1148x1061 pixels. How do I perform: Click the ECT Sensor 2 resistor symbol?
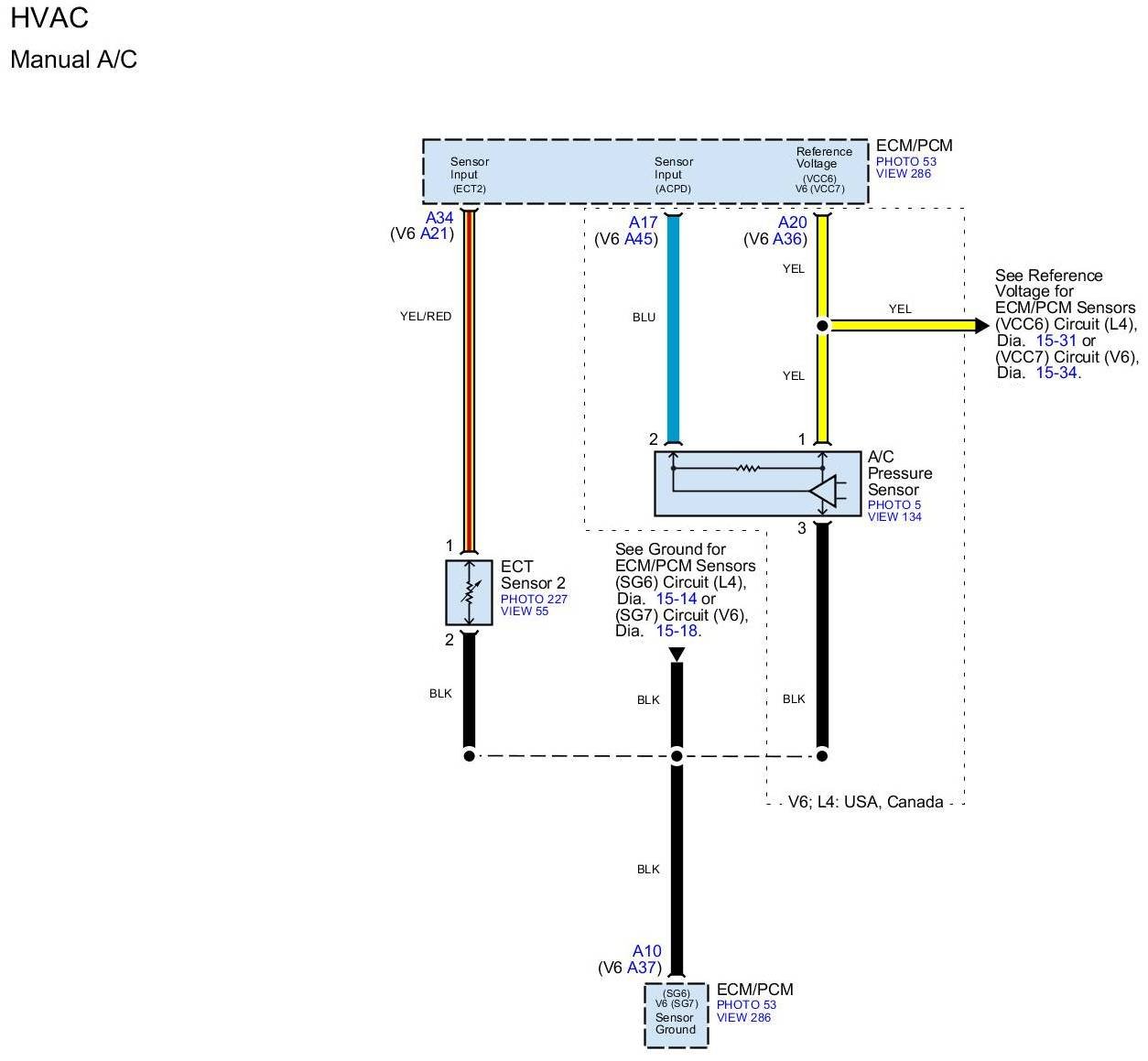click(469, 592)
